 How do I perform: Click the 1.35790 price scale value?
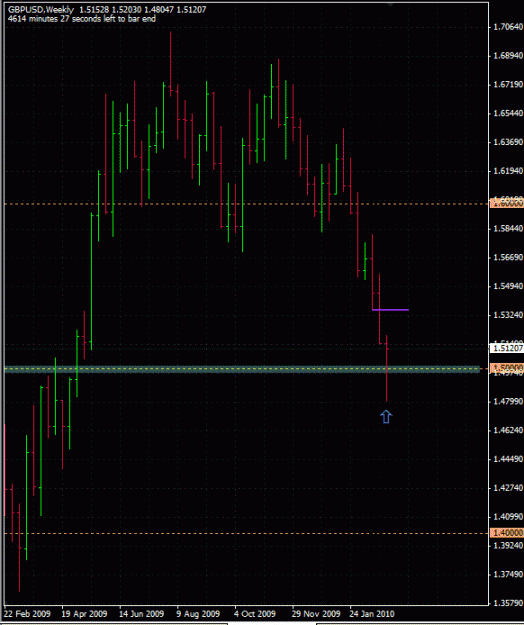[x=508, y=603]
